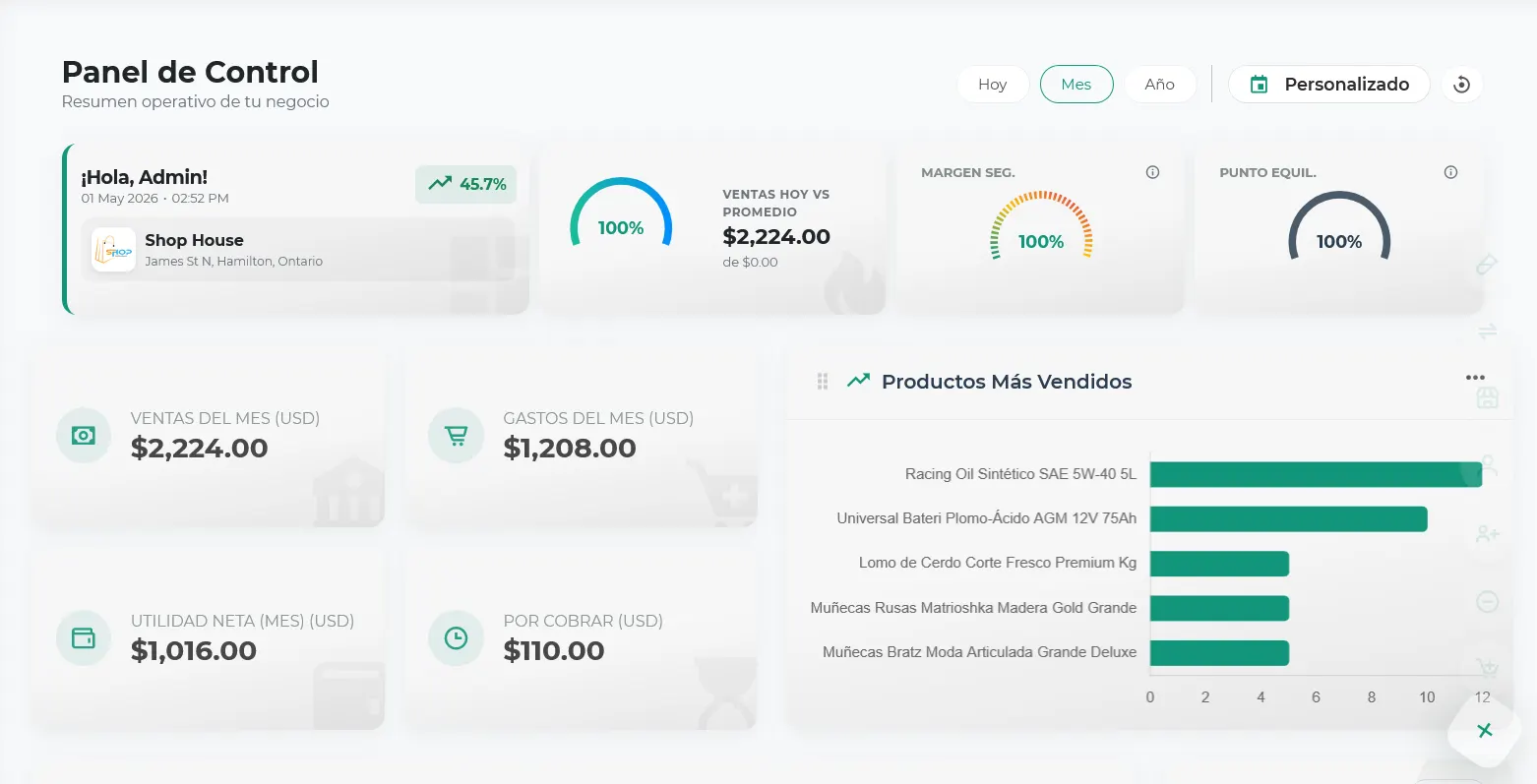The image size is (1537, 784).
Task: Click the $1,208.00 expenses value
Action: (570, 449)
